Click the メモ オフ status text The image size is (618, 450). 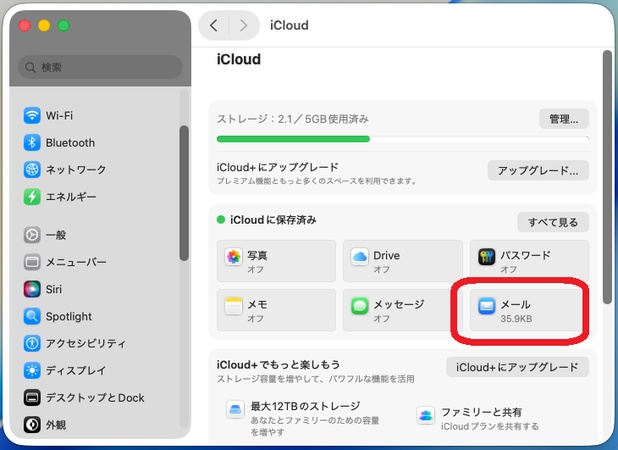coord(255,318)
